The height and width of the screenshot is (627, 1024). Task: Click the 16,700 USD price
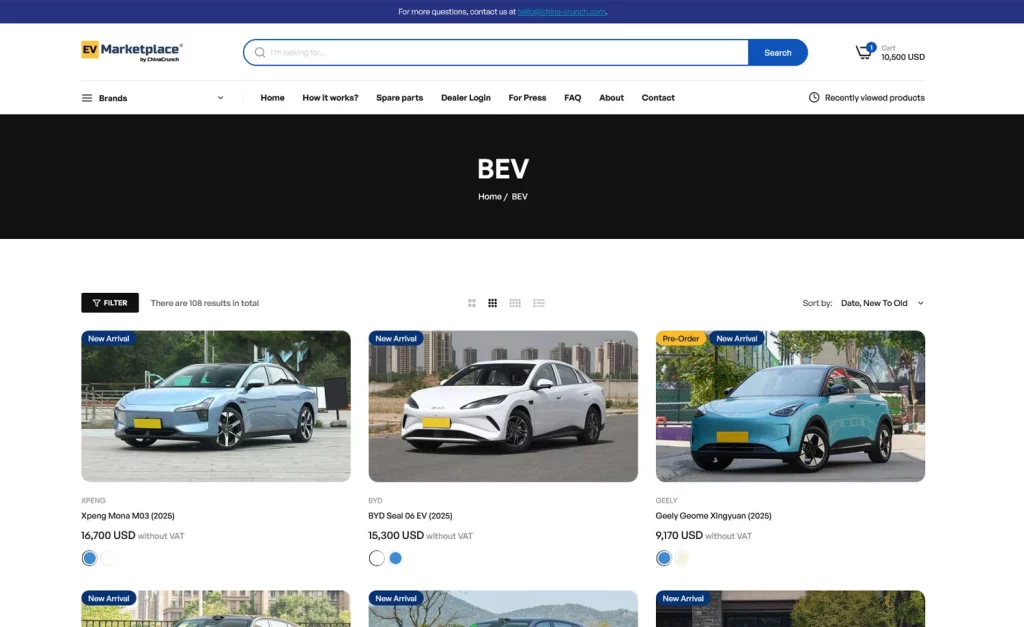tap(108, 536)
